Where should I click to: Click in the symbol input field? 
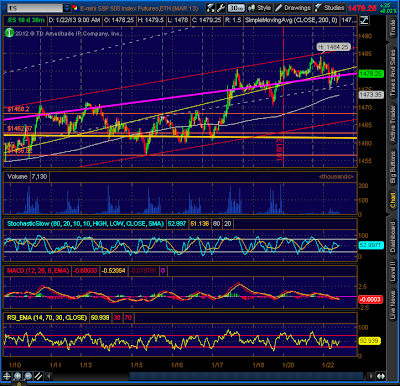click(35, 8)
